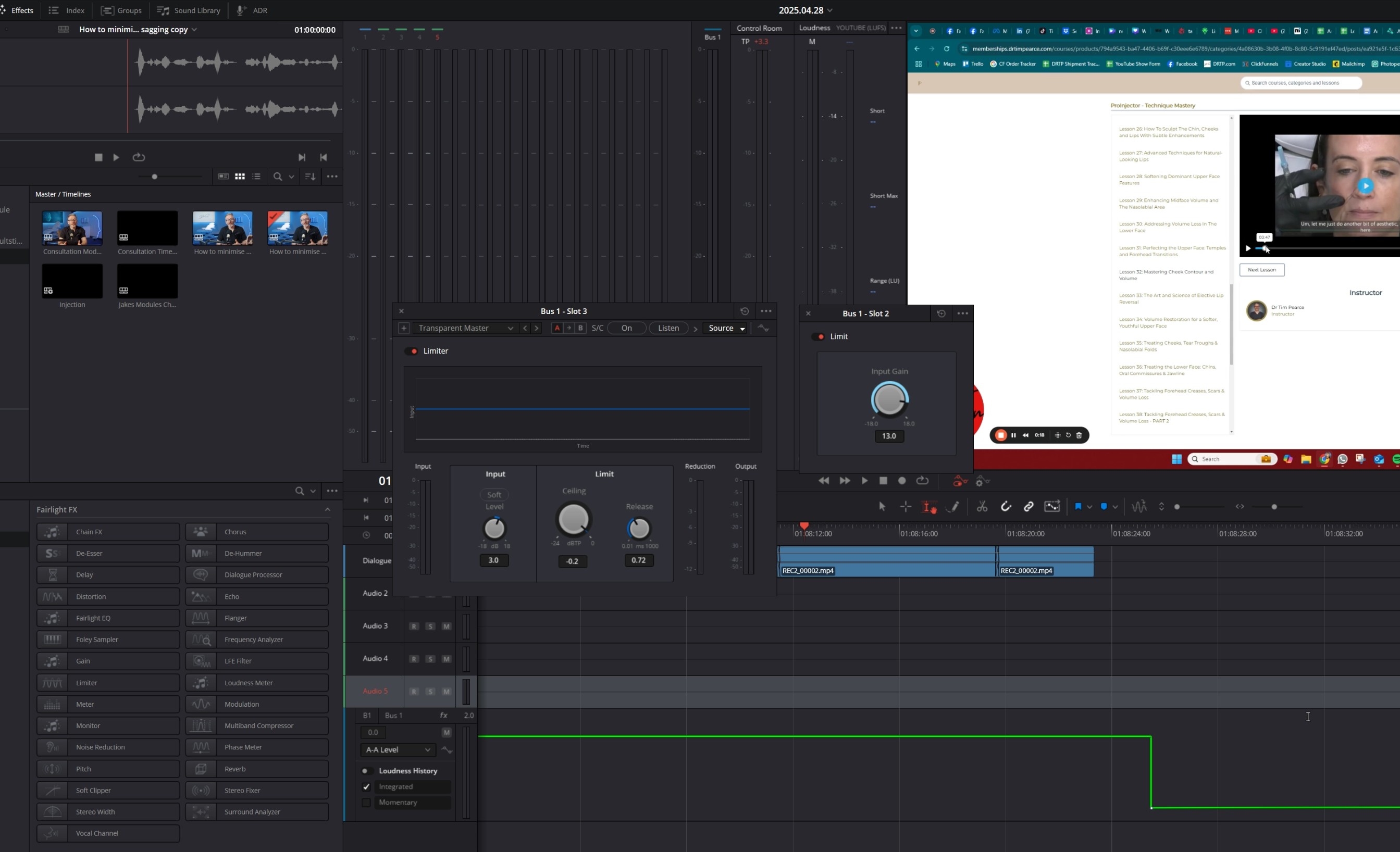Viewport: 1400px width, 852px height.
Task: Open the A-A Level automation dropdown
Action: click(398, 750)
